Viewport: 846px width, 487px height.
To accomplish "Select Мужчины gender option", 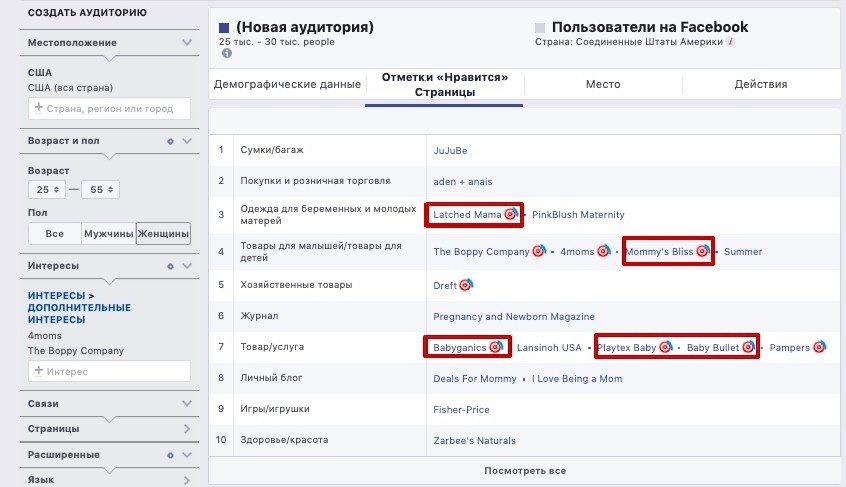I will coord(108,234).
